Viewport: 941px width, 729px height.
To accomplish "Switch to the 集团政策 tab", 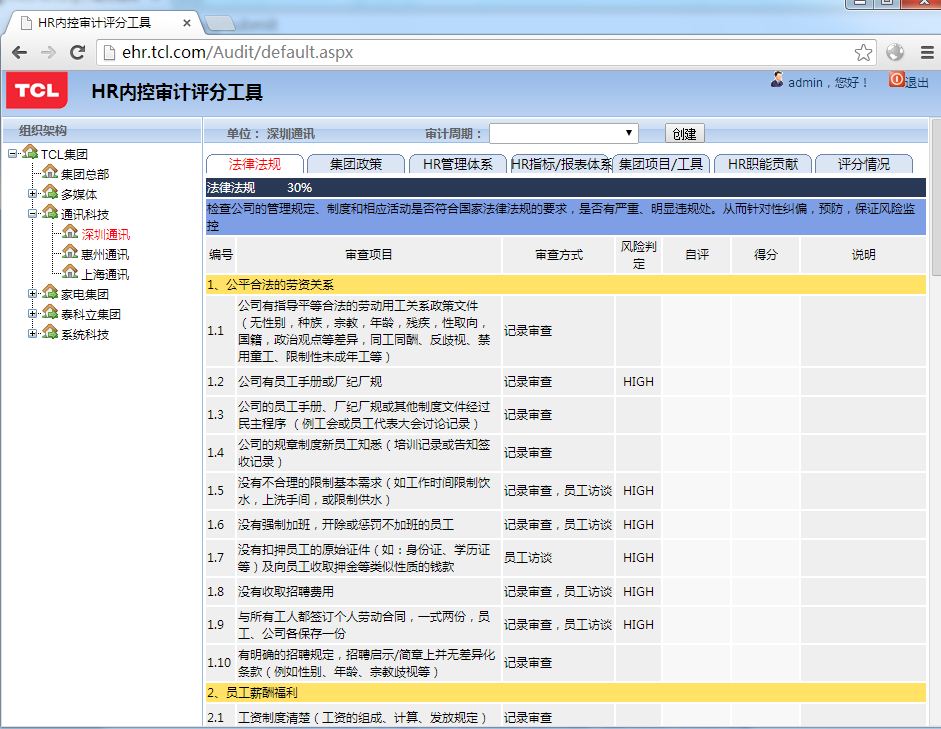I will click(356, 164).
